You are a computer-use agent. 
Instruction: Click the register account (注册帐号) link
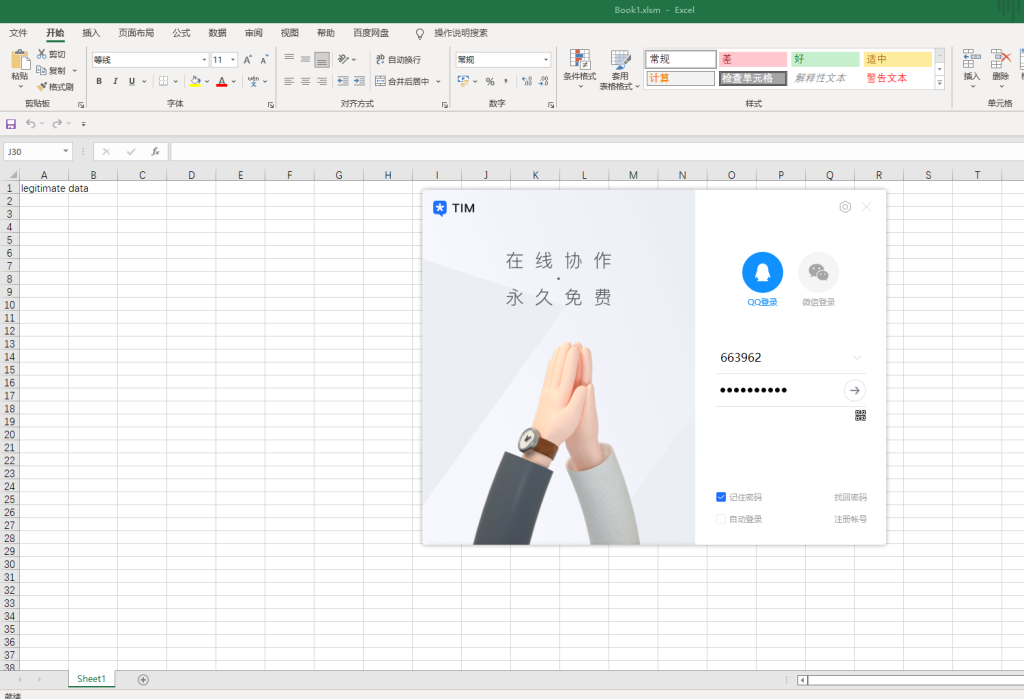tap(850, 519)
